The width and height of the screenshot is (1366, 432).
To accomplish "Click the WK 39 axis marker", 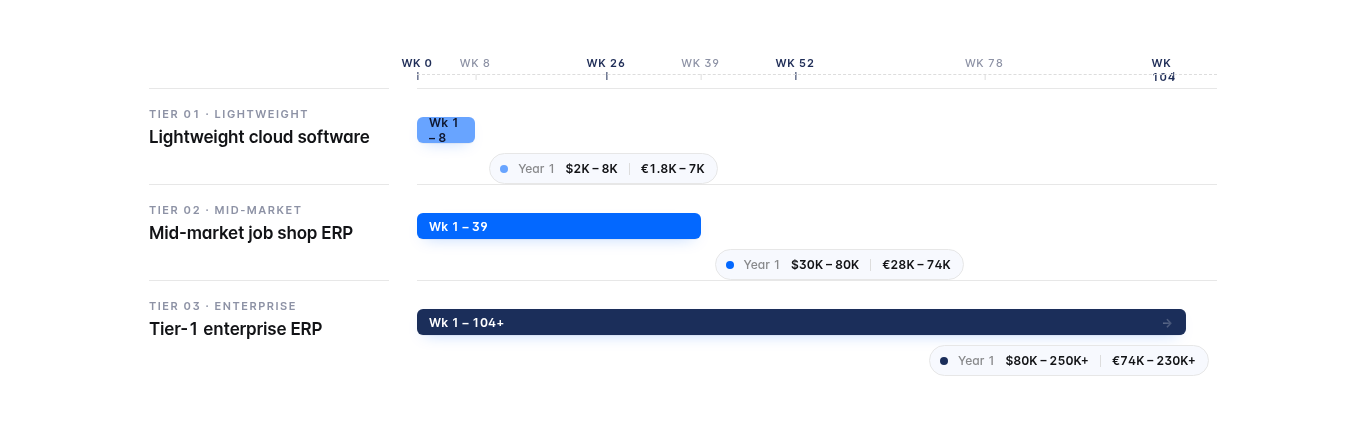I will pos(700,63).
